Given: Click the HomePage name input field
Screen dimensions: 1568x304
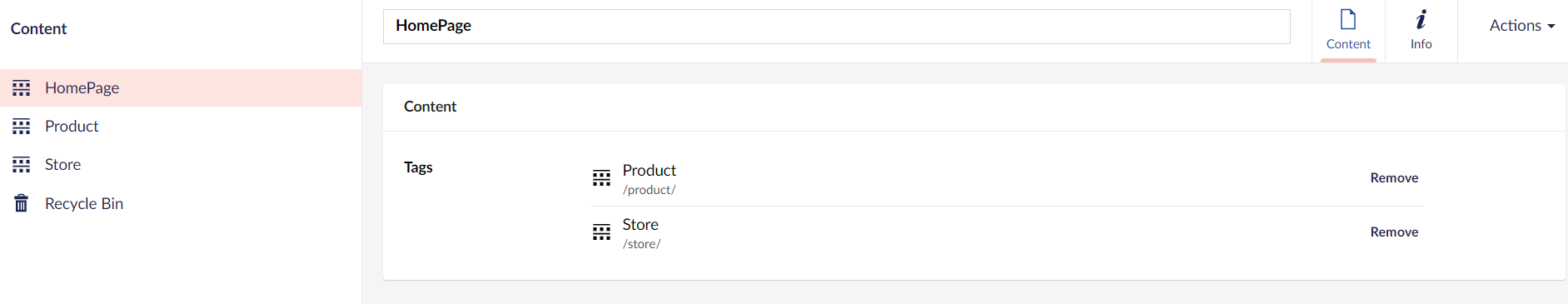Looking at the screenshot, I should coord(836,27).
